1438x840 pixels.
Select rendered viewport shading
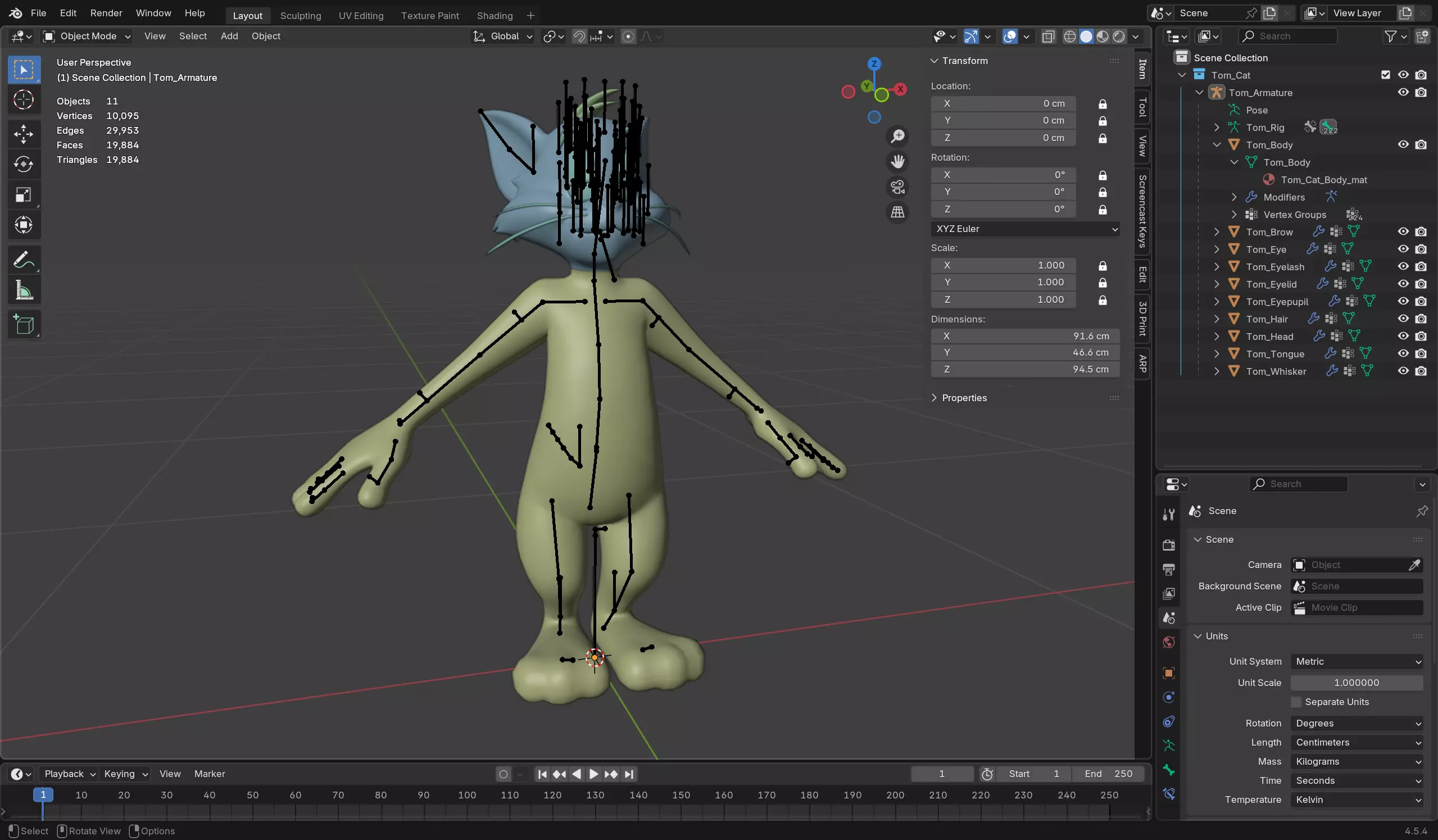coord(1119,37)
